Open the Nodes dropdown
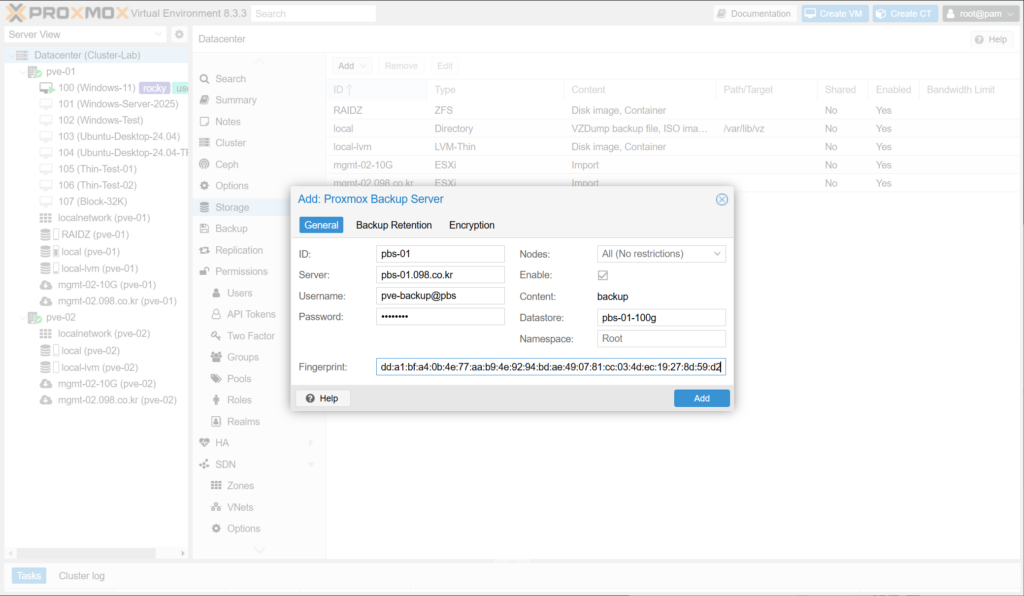Viewport: 1024px width, 596px height. coord(717,254)
